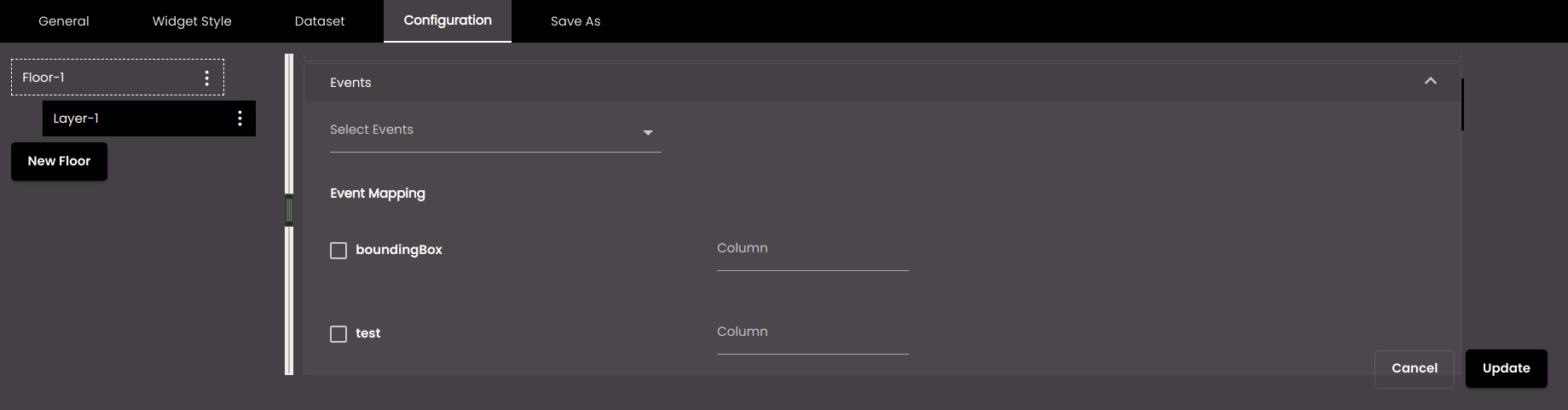Open the Save As tab

(x=576, y=21)
